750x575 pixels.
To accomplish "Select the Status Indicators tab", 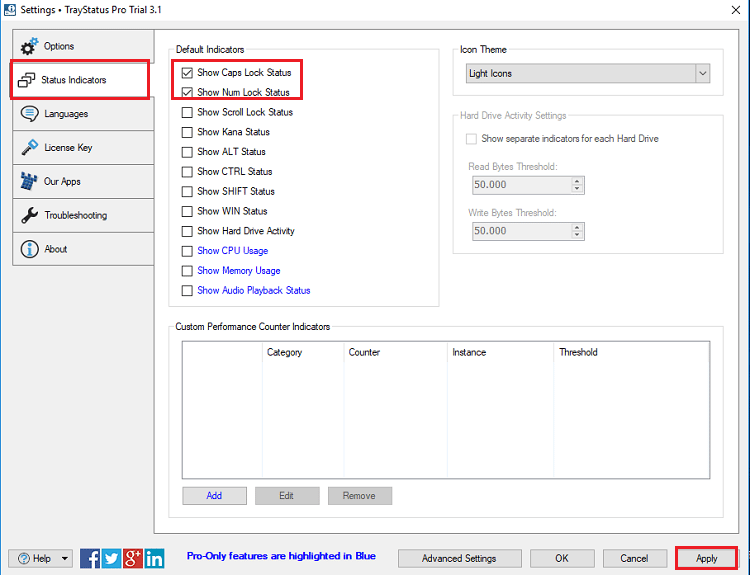I will 80,80.
